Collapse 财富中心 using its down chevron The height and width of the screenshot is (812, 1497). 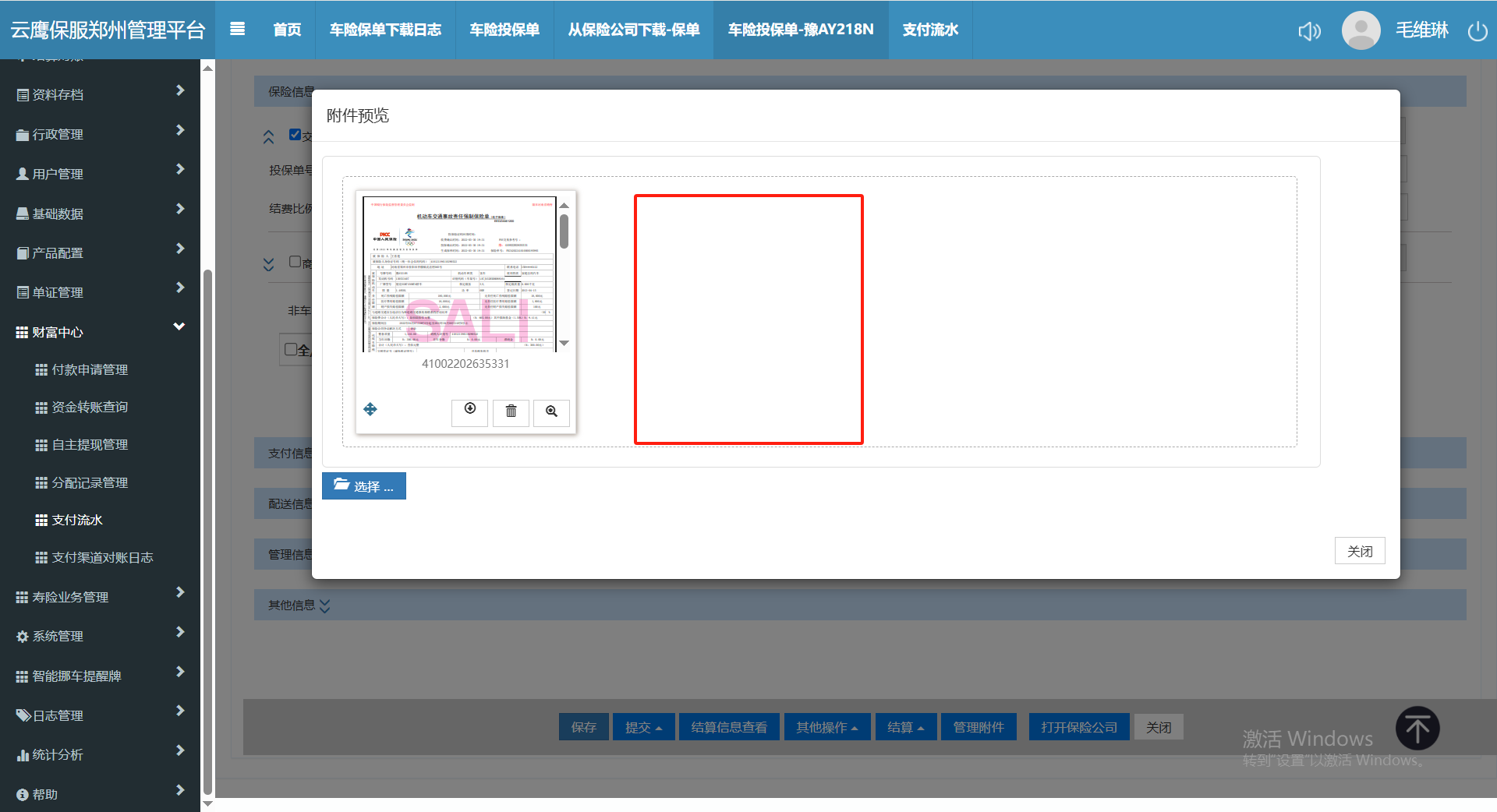(179, 327)
